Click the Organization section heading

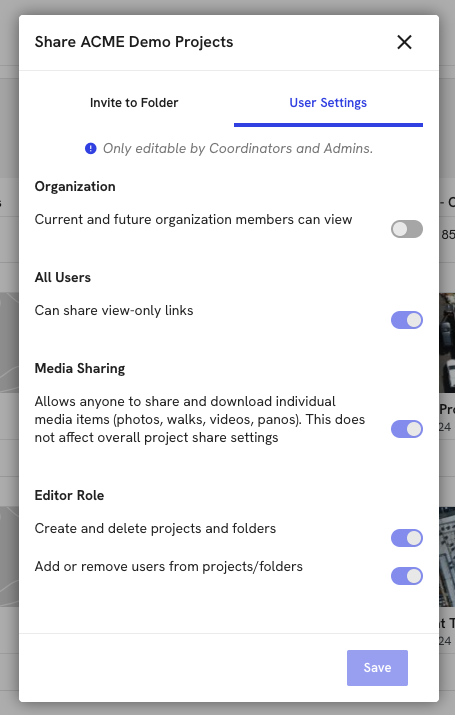75,187
